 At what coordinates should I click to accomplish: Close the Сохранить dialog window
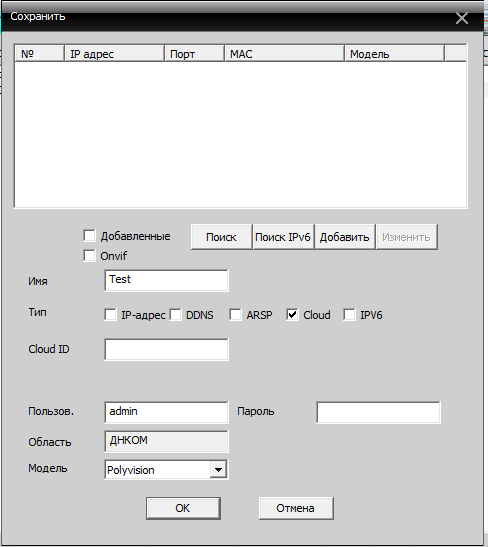(x=461, y=18)
